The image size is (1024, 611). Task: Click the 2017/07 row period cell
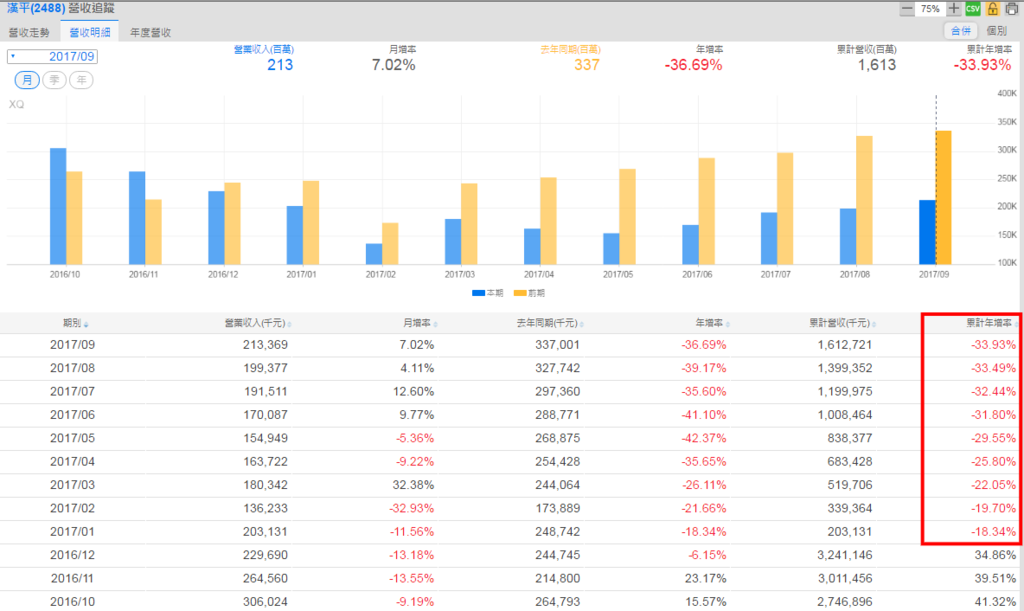pos(72,392)
